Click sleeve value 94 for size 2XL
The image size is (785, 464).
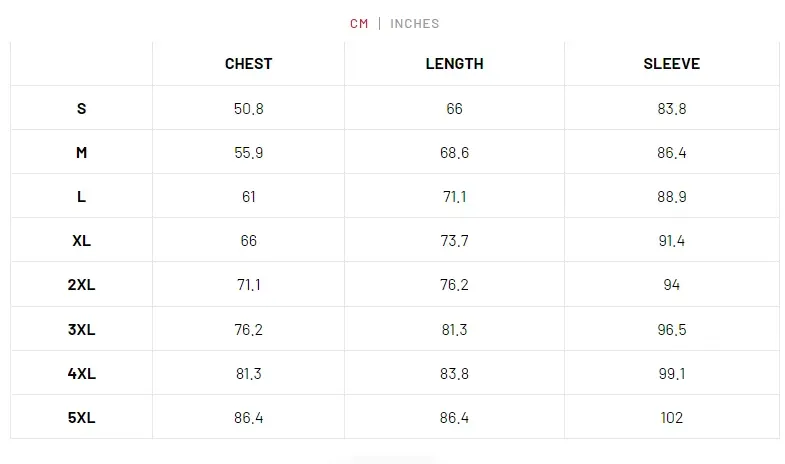671,285
